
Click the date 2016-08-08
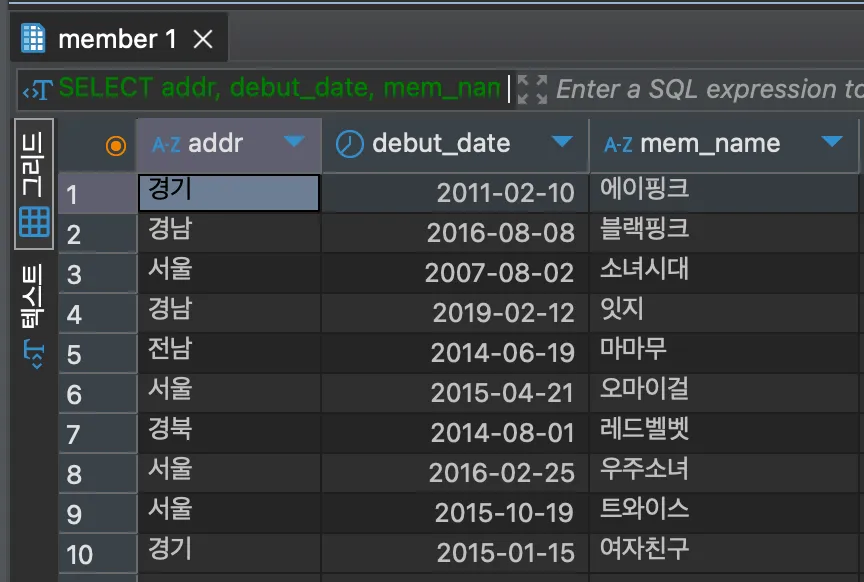(x=500, y=233)
